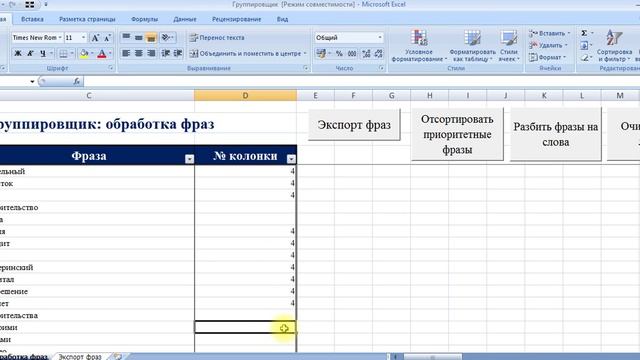Viewport: 640px width, 360px height.
Task: Toggle italic (К) formatting
Action: [x=30, y=53]
